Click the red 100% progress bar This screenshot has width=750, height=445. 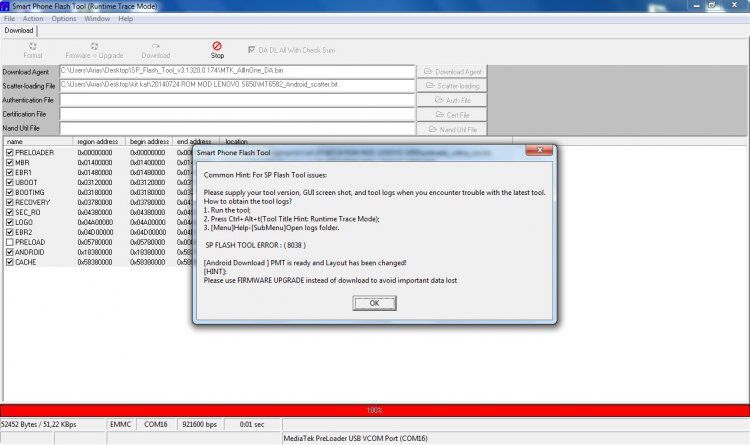click(x=375, y=410)
